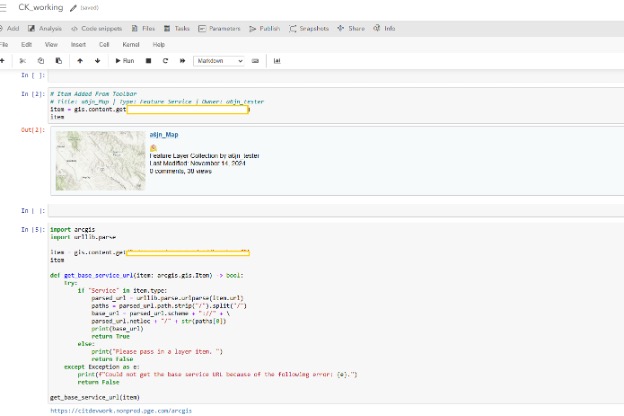
Task: Click the get_base_service_url(item) call line
Action: 95,397
